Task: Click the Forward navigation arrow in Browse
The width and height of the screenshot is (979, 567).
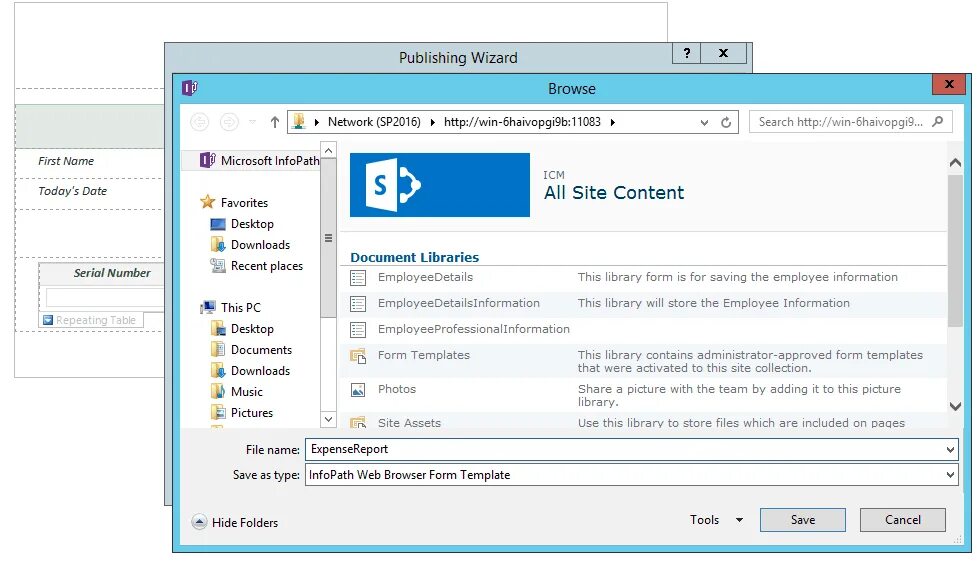Action: tap(229, 122)
